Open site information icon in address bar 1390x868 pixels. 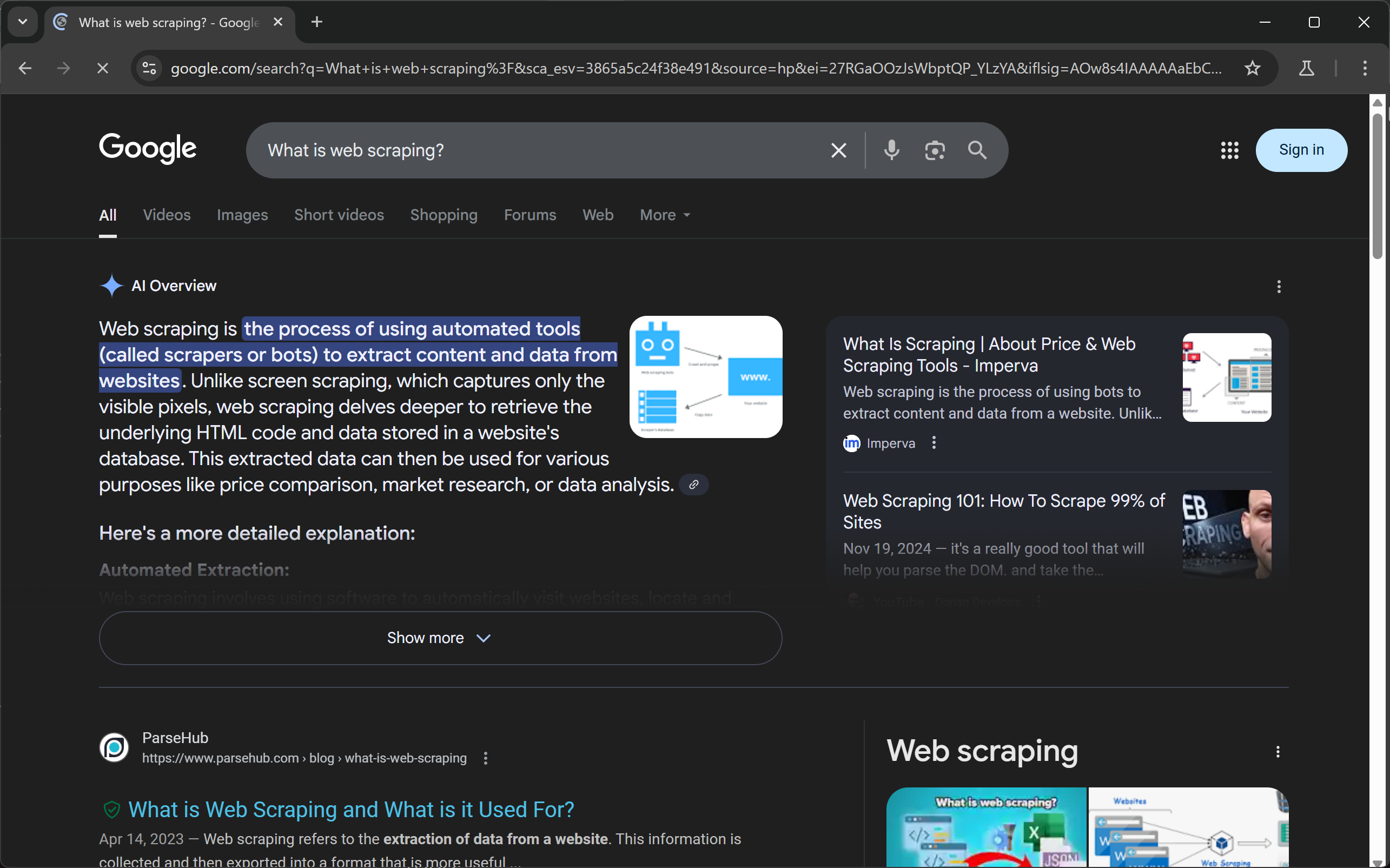[x=149, y=68]
